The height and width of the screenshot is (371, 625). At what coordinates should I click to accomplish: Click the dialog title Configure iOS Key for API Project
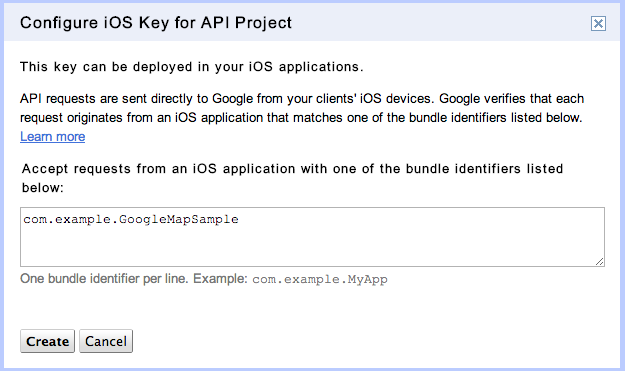pyautogui.click(x=156, y=23)
